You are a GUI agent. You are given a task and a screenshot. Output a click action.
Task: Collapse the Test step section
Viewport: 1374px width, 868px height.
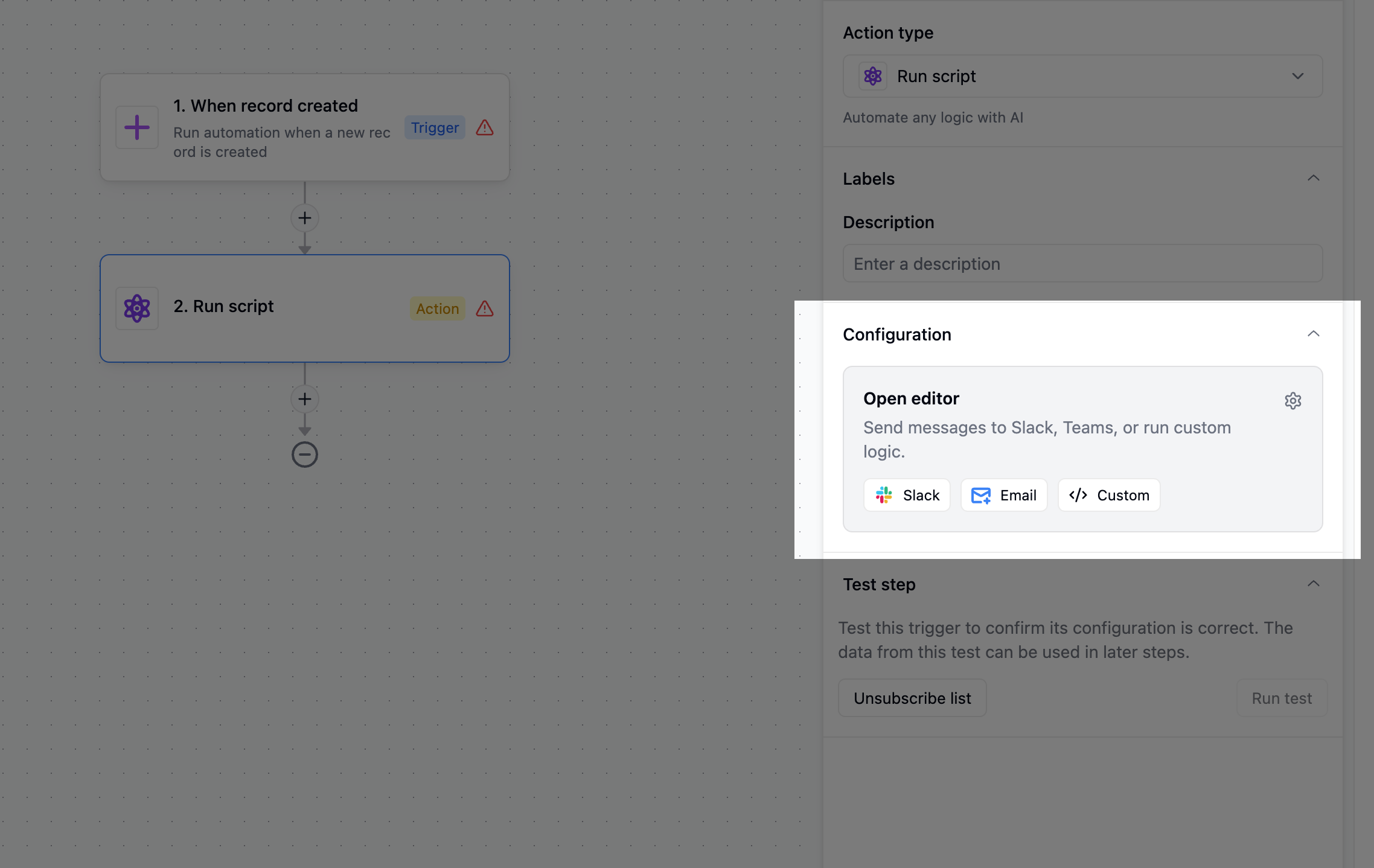(x=1313, y=584)
